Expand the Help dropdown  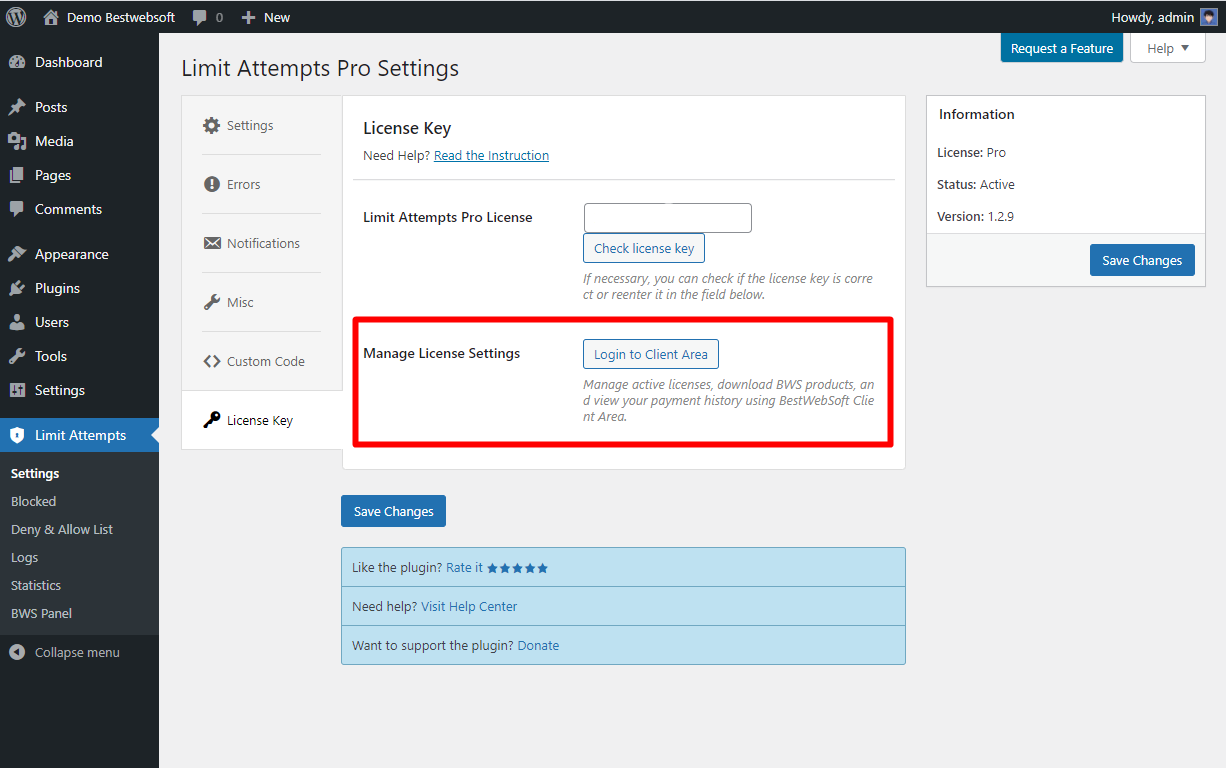tap(1168, 48)
